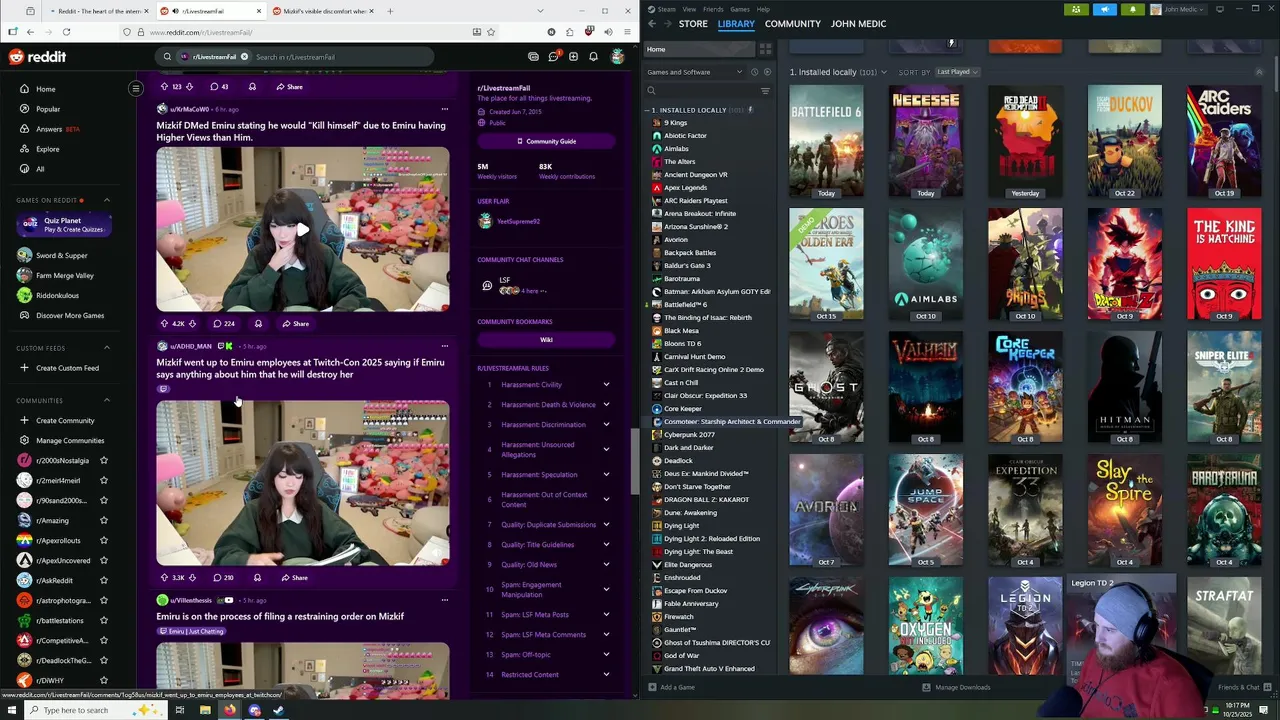
Task: Open Steam View menu
Action: [x=689, y=9]
